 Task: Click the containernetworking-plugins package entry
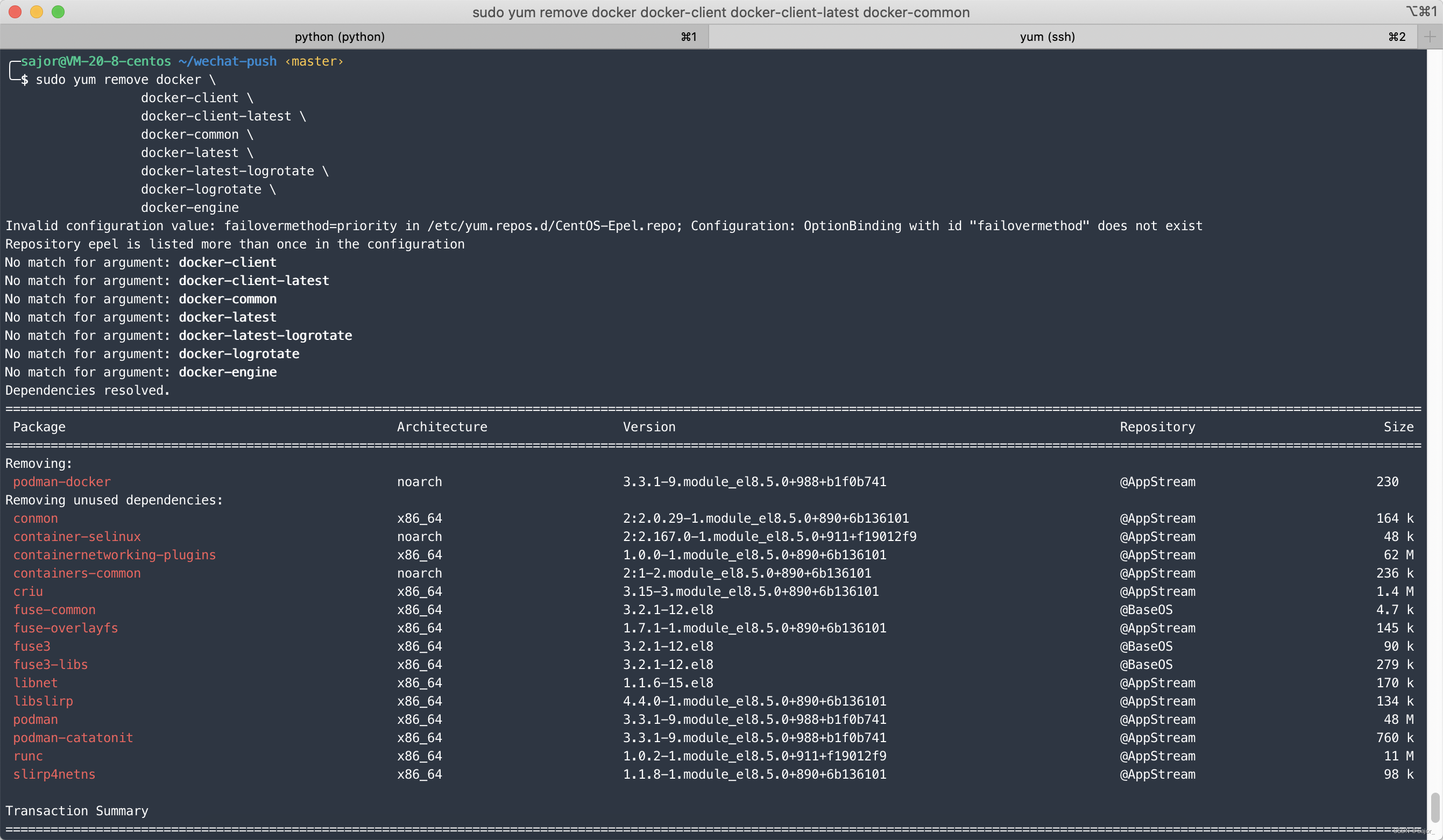(115, 555)
